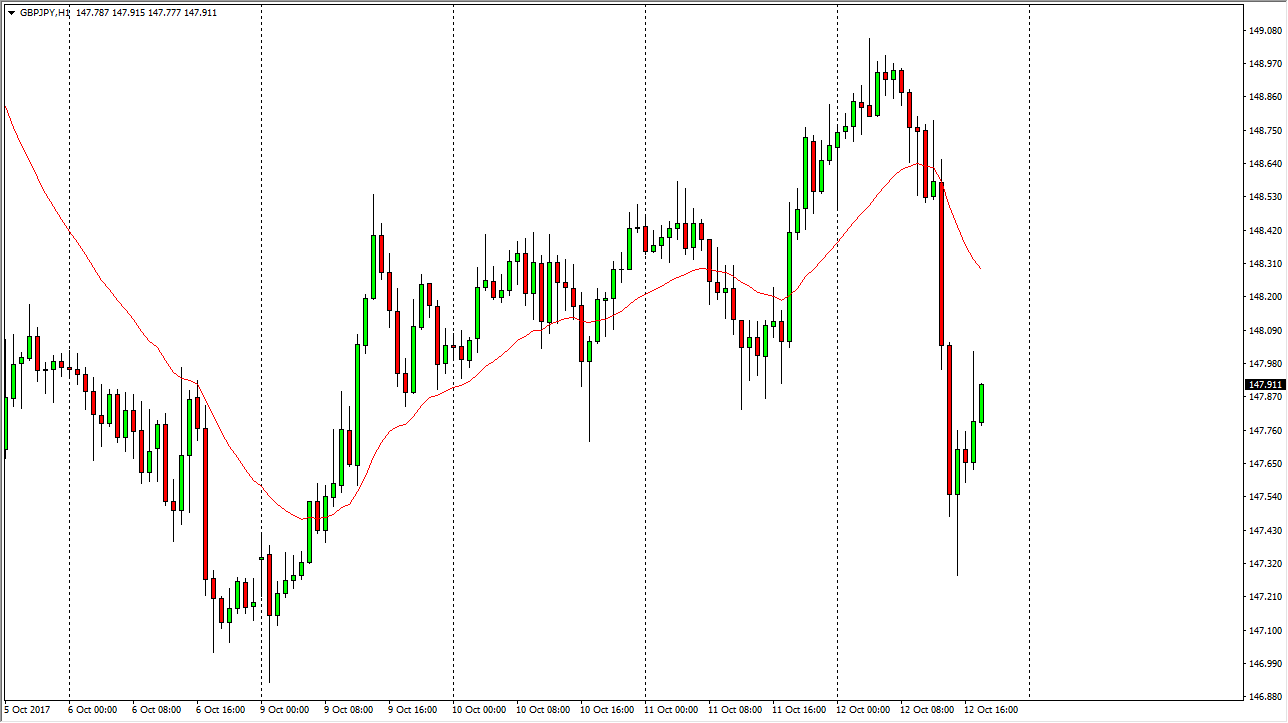Click the 148.090 price scale label
The image size is (1288, 723).
point(1264,331)
